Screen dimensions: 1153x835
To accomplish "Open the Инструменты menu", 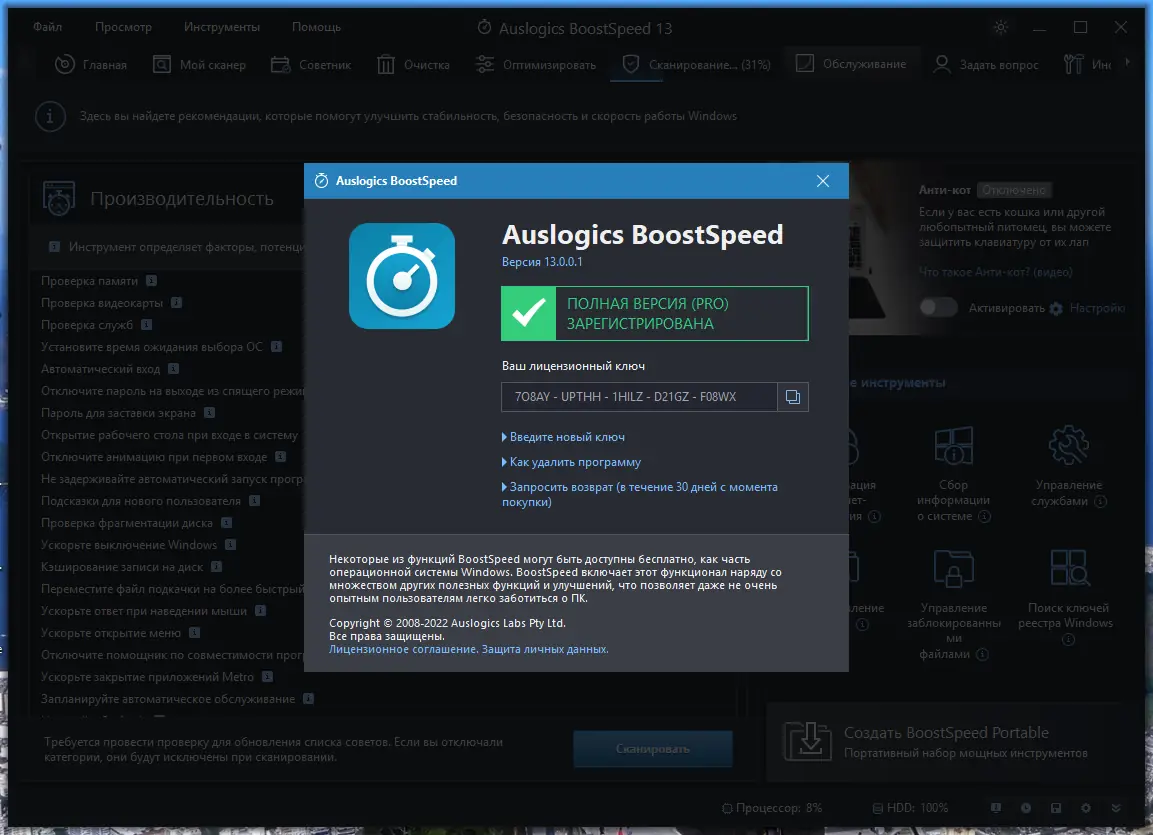I will pyautogui.click(x=221, y=27).
